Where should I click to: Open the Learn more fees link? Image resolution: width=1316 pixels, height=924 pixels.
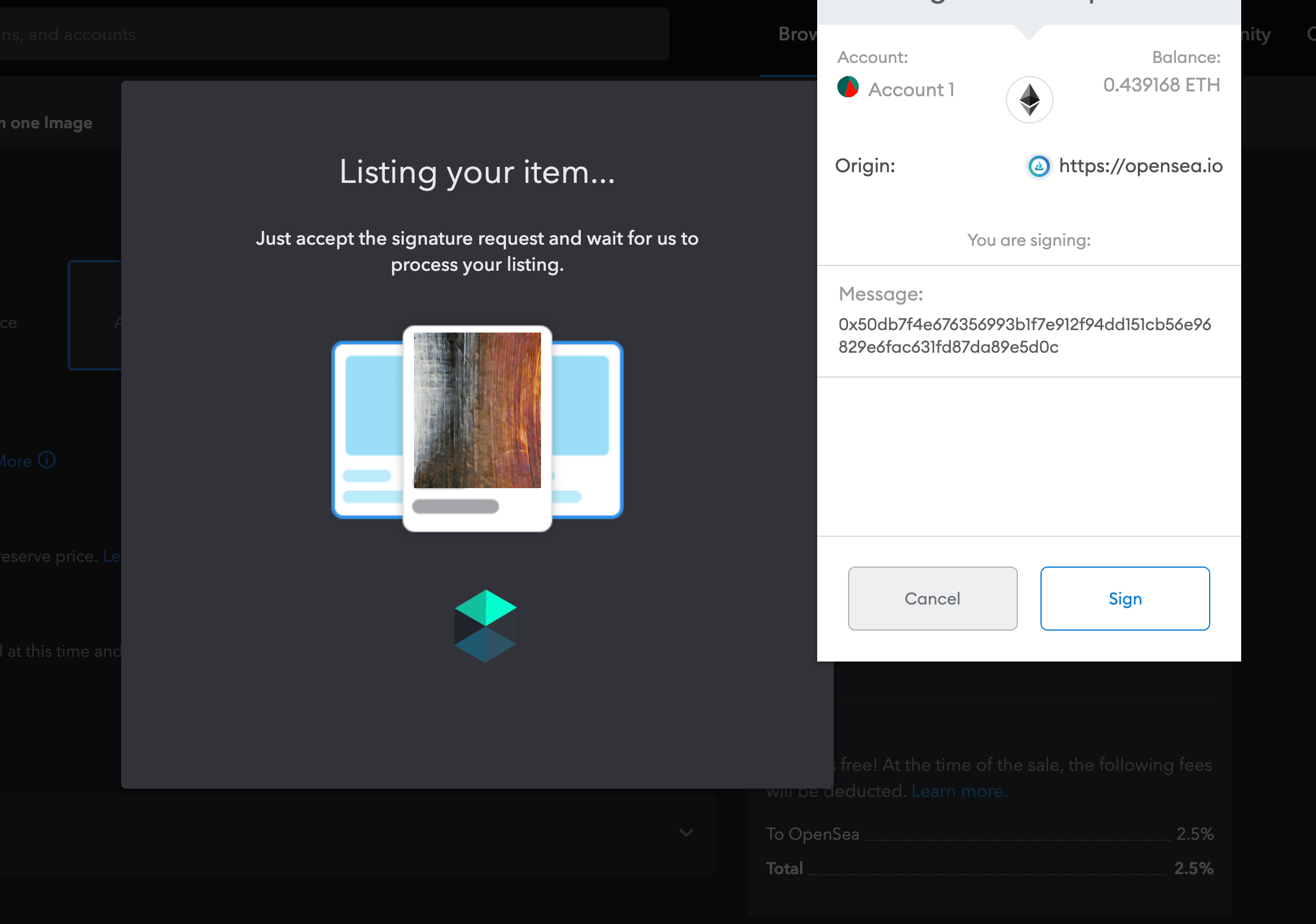click(x=960, y=791)
